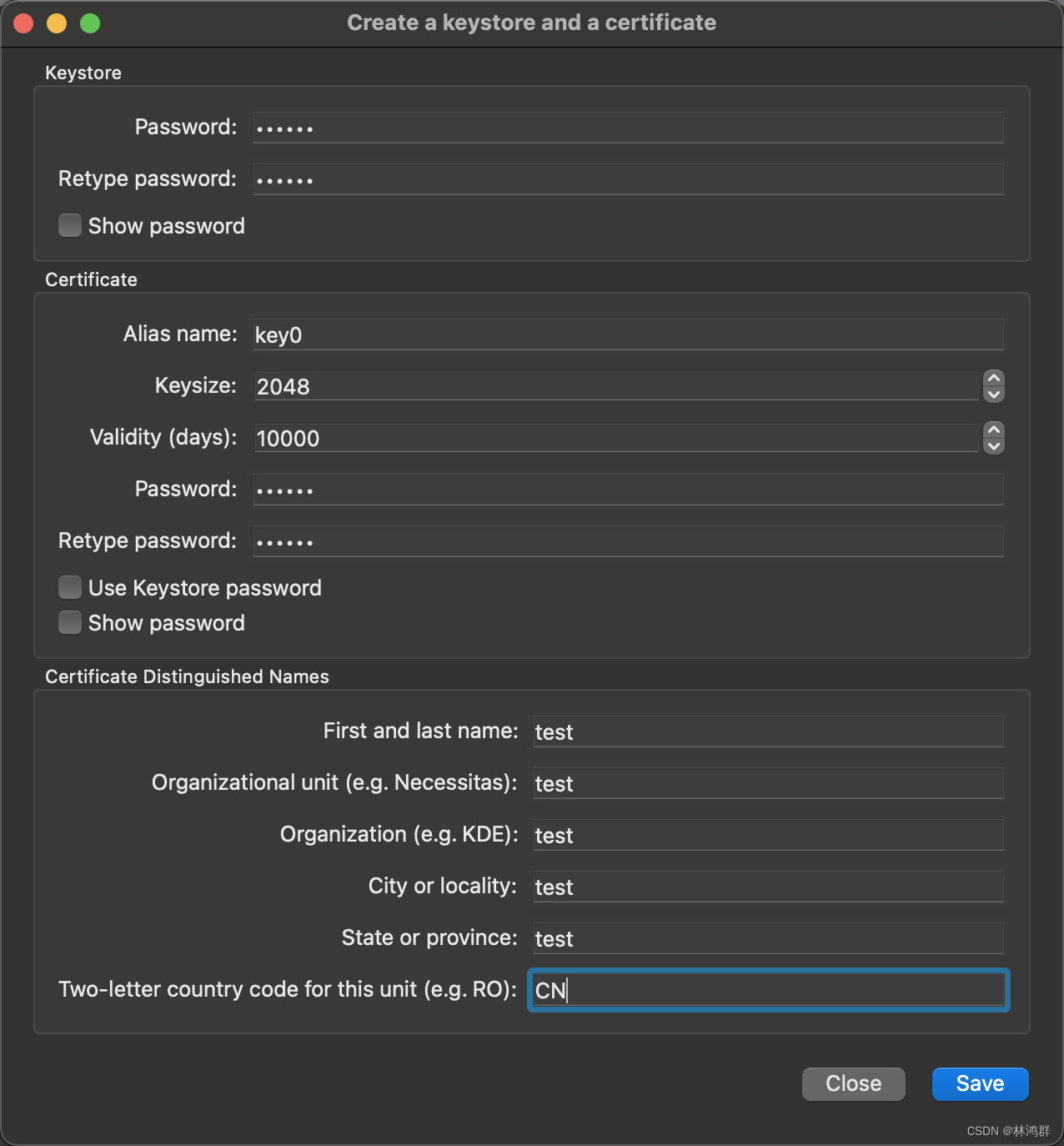Screen dimensions: 1064x1146
Task: Click the Organizational unit field
Action: [x=768, y=783]
